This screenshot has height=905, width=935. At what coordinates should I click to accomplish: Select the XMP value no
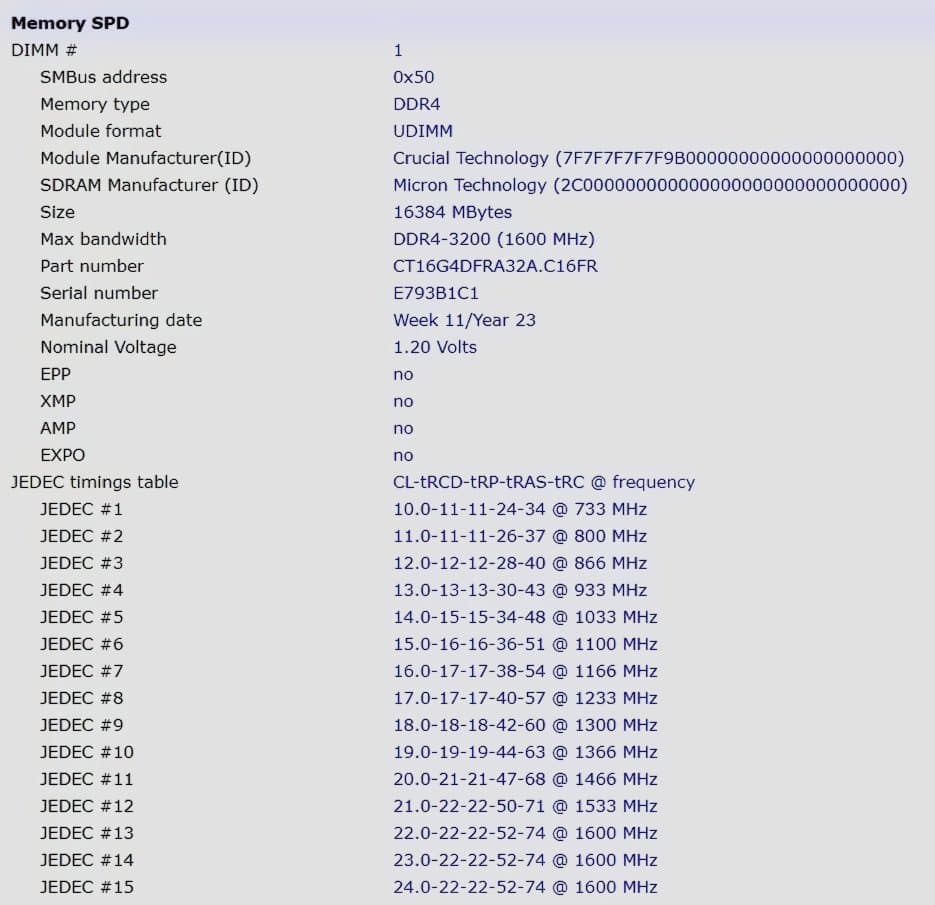[403, 401]
